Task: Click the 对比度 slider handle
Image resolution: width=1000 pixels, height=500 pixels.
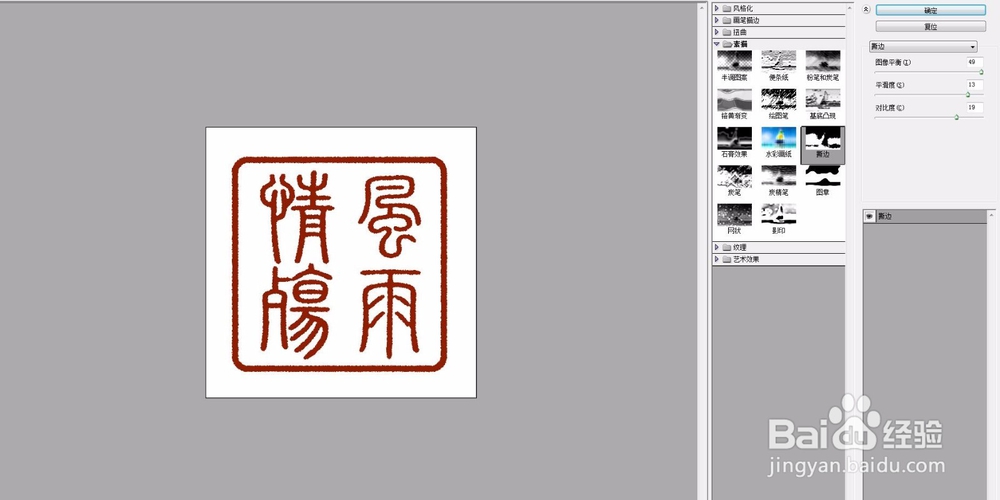Action: tap(956, 117)
